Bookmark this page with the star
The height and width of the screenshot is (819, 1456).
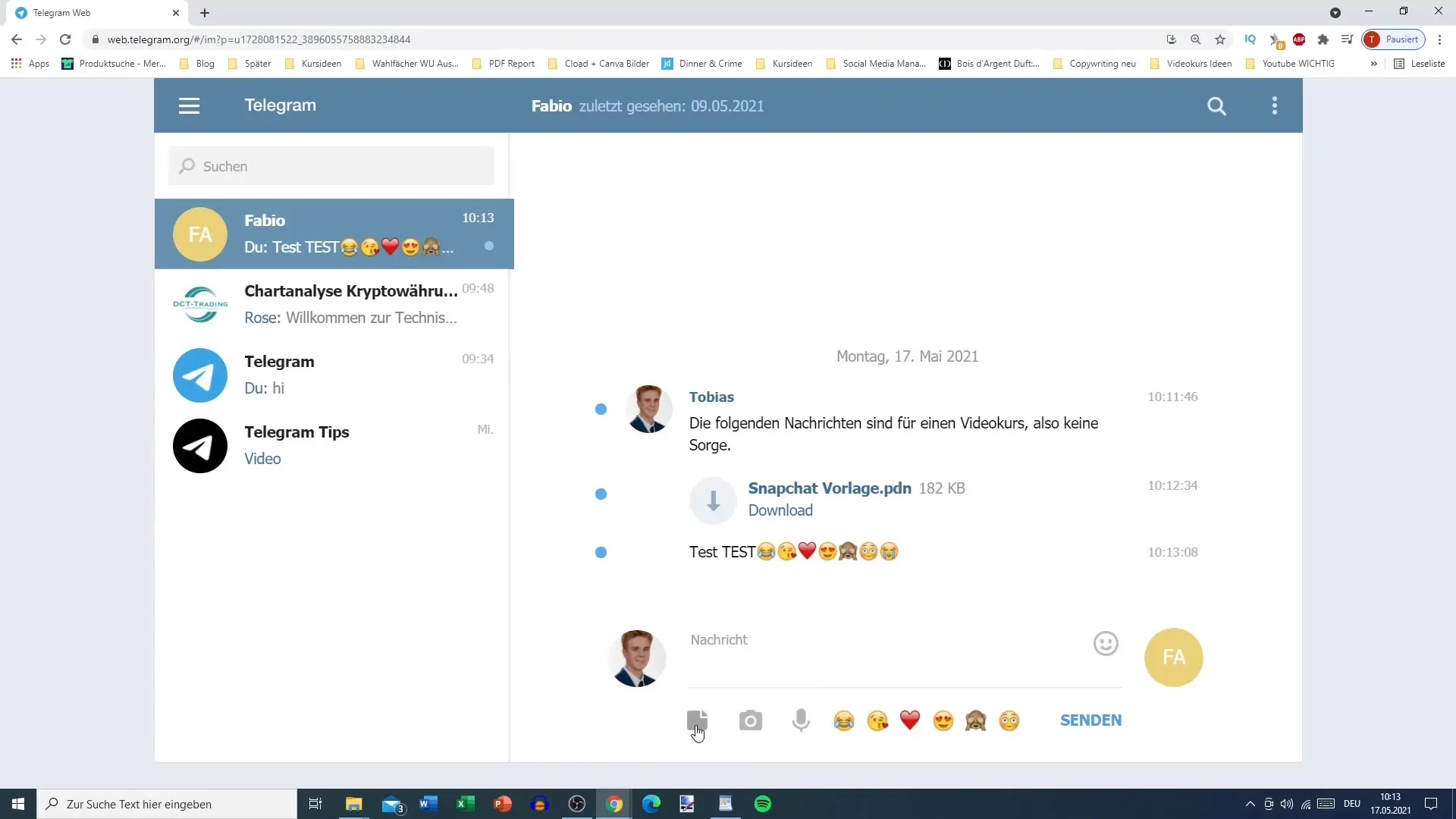click(1220, 39)
